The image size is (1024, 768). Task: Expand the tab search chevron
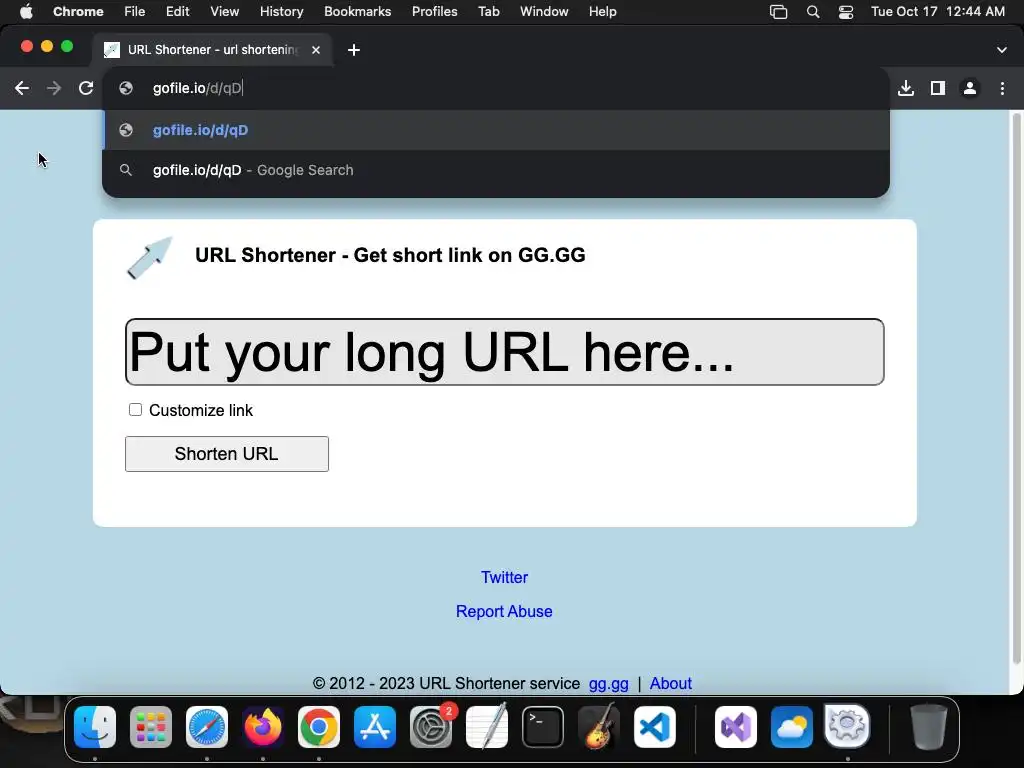tap(1002, 50)
